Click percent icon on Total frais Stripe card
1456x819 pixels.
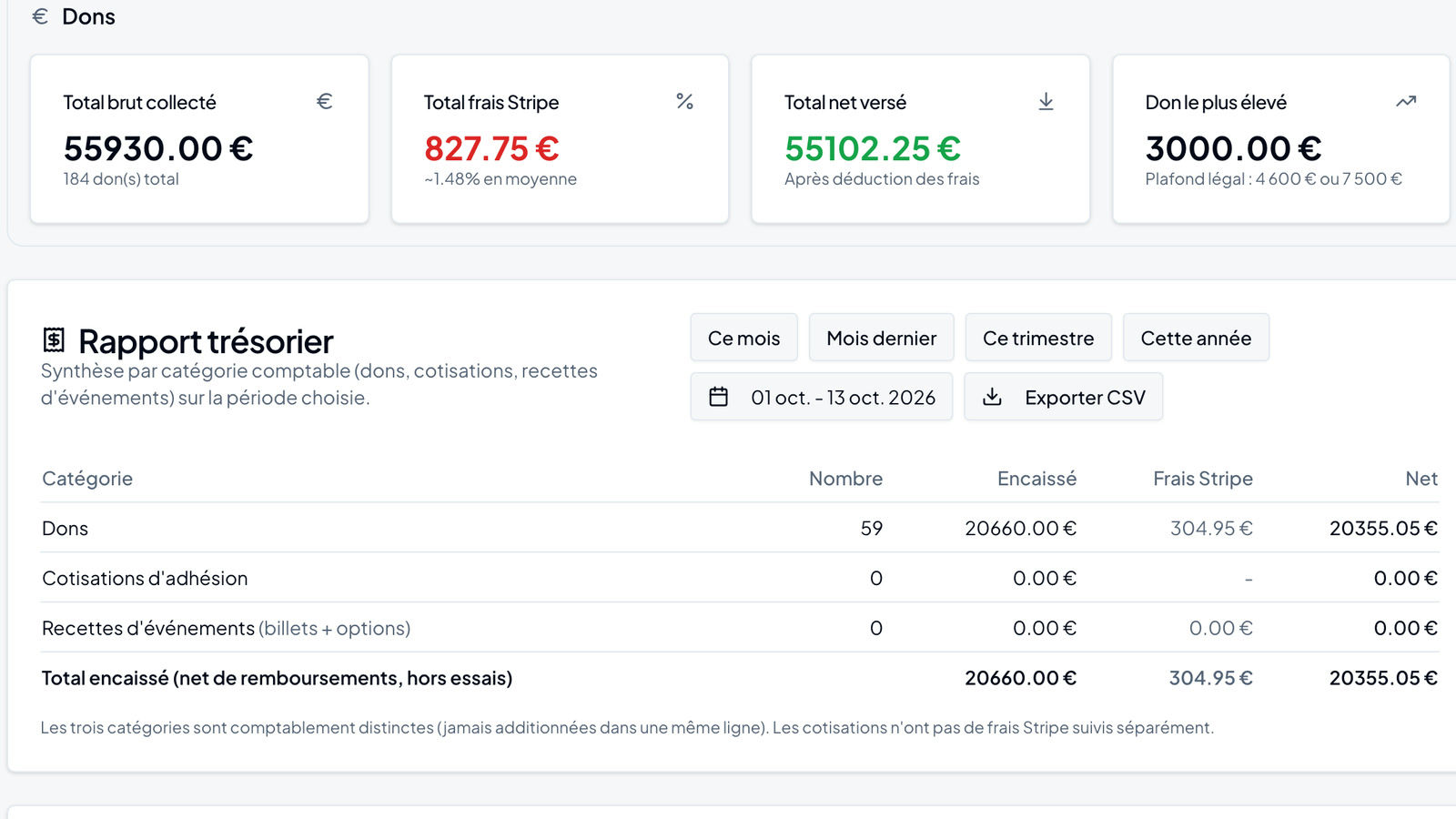pyautogui.click(x=685, y=101)
